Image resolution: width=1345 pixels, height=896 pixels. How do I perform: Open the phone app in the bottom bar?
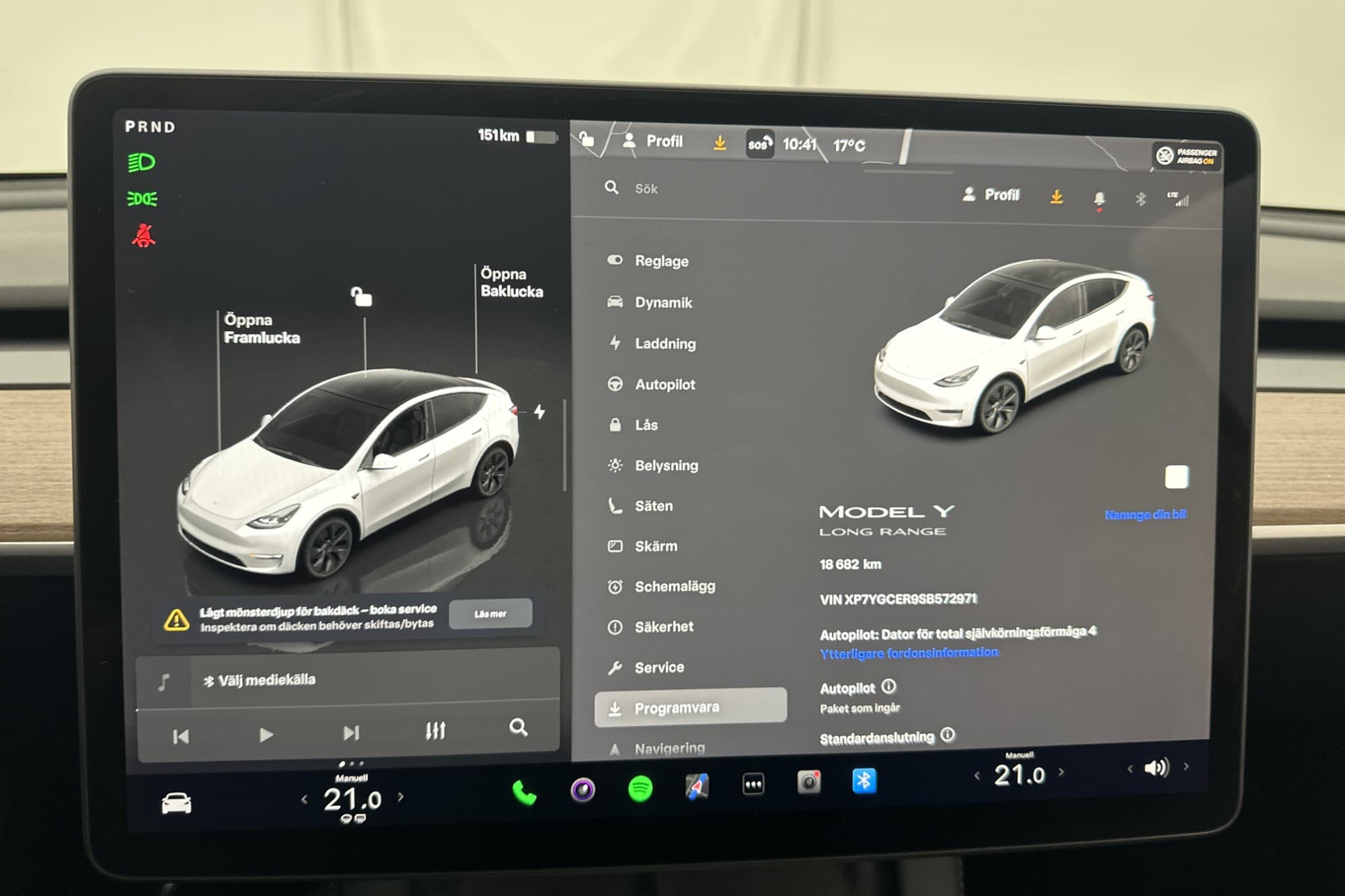(524, 792)
